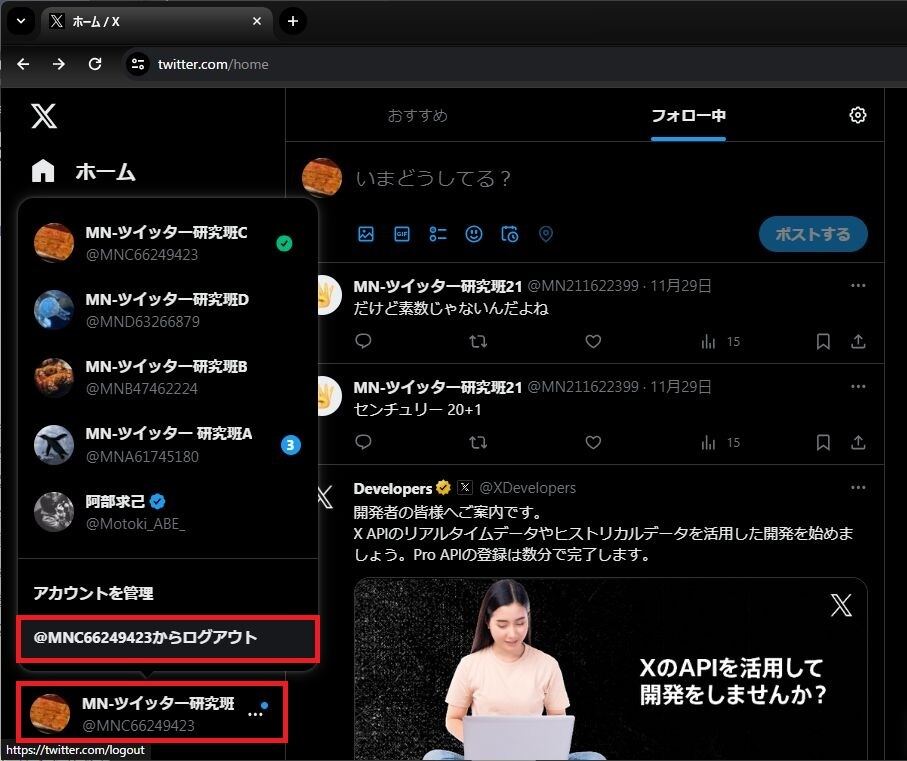Image resolution: width=907 pixels, height=761 pixels.
Task: Reply to the センチュリー 20+1 post
Action: point(363,442)
